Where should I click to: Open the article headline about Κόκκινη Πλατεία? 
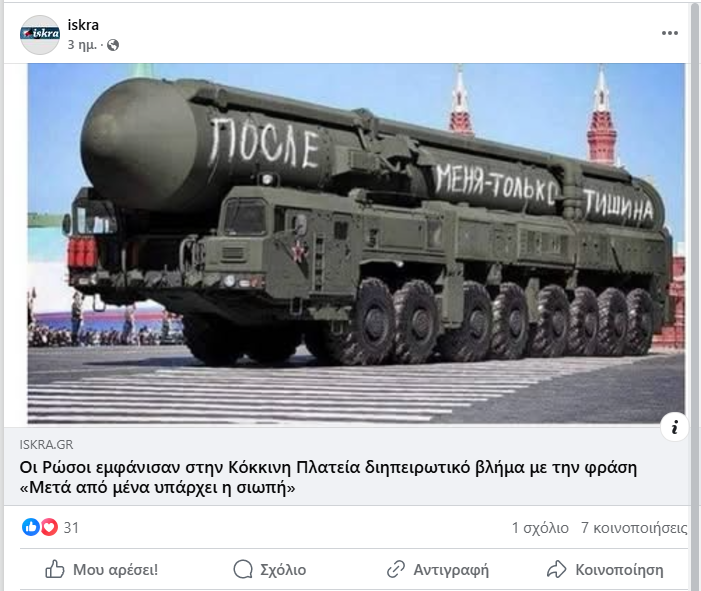[328, 477]
